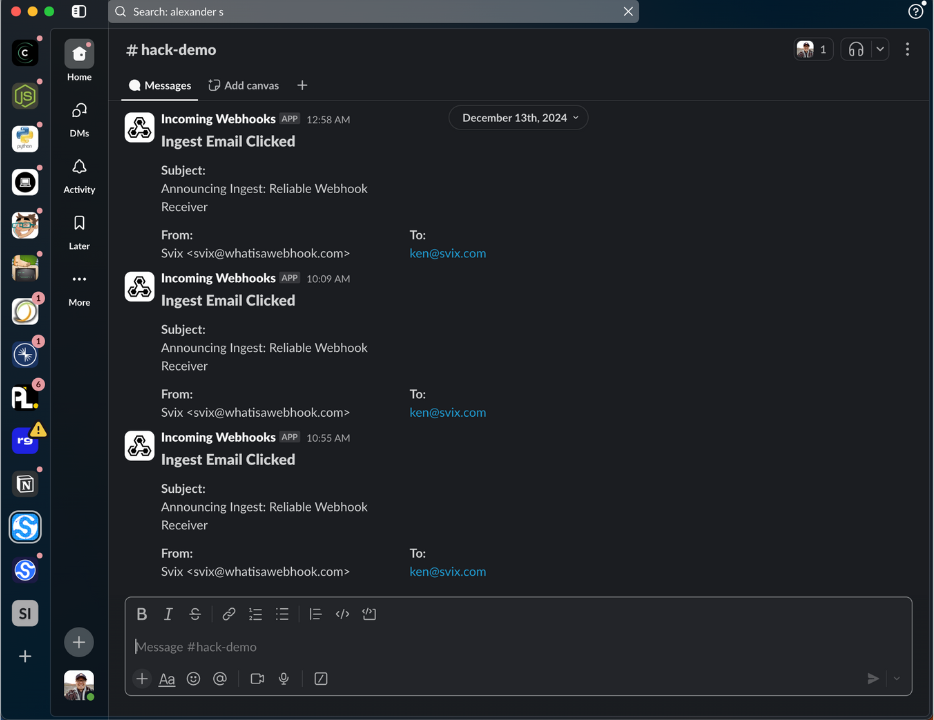Image resolution: width=934 pixels, height=720 pixels.
Task: Open the emoji picker
Action: tap(193, 679)
